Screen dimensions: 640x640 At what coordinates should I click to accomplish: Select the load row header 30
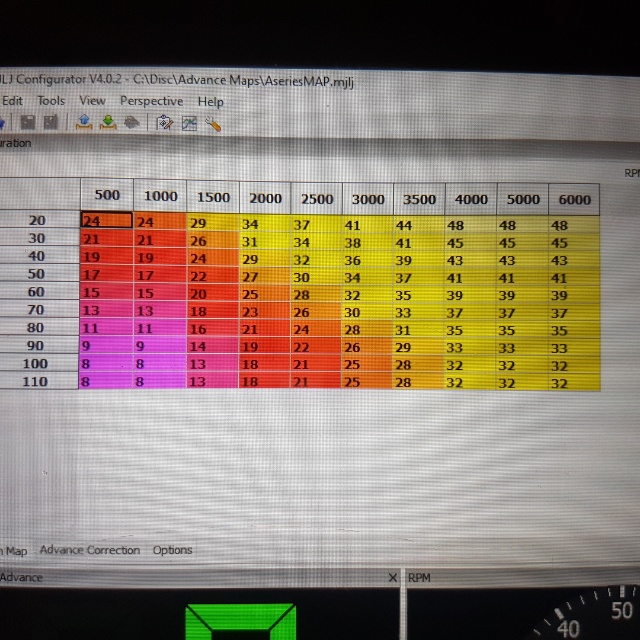37,238
